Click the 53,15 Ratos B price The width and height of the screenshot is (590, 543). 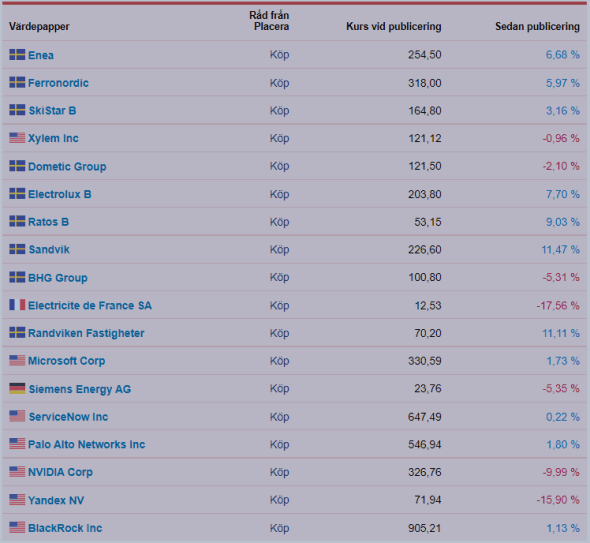pos(428,222)
